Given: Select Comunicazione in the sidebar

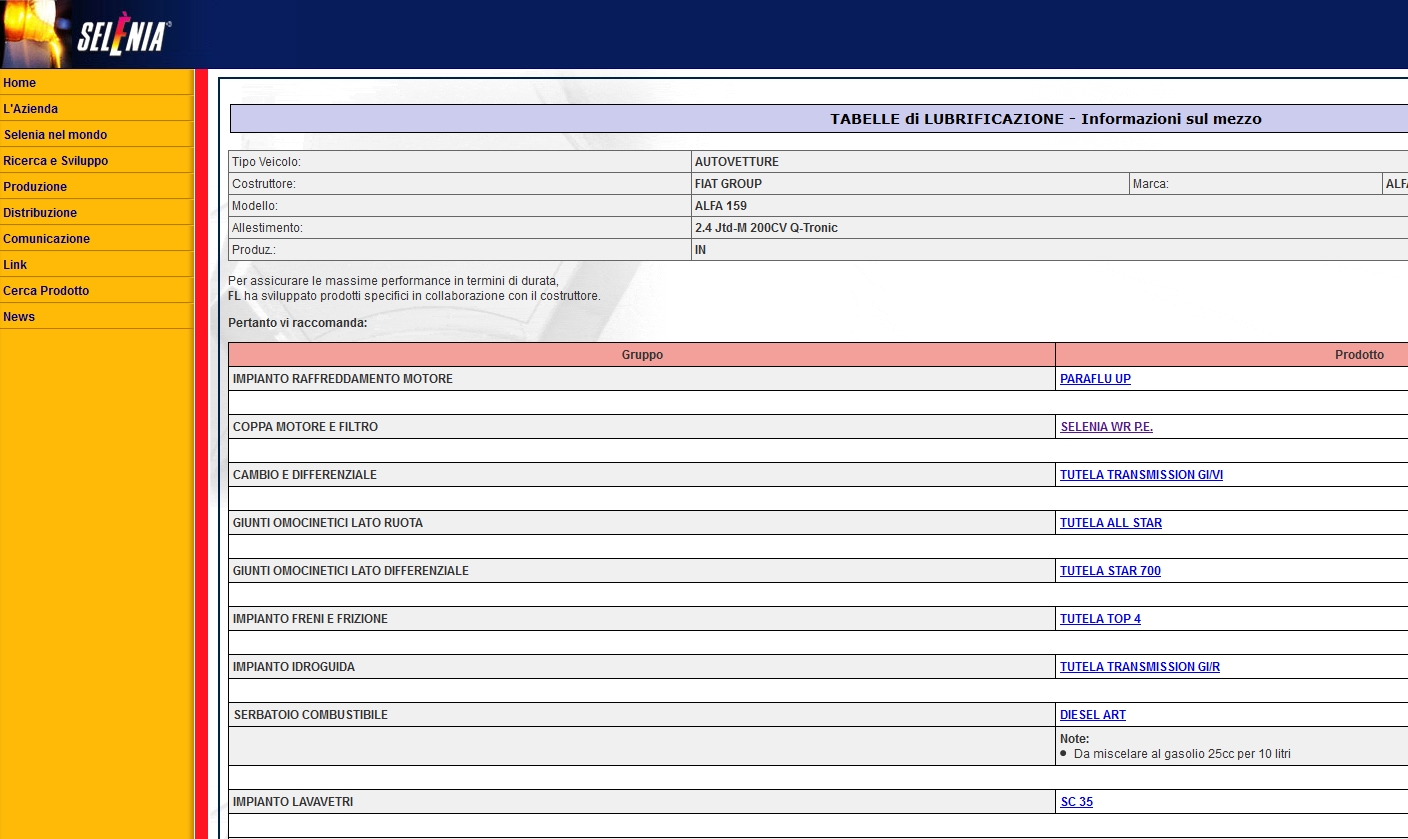Looking at the screenshot, I should [x=47, y=239].
